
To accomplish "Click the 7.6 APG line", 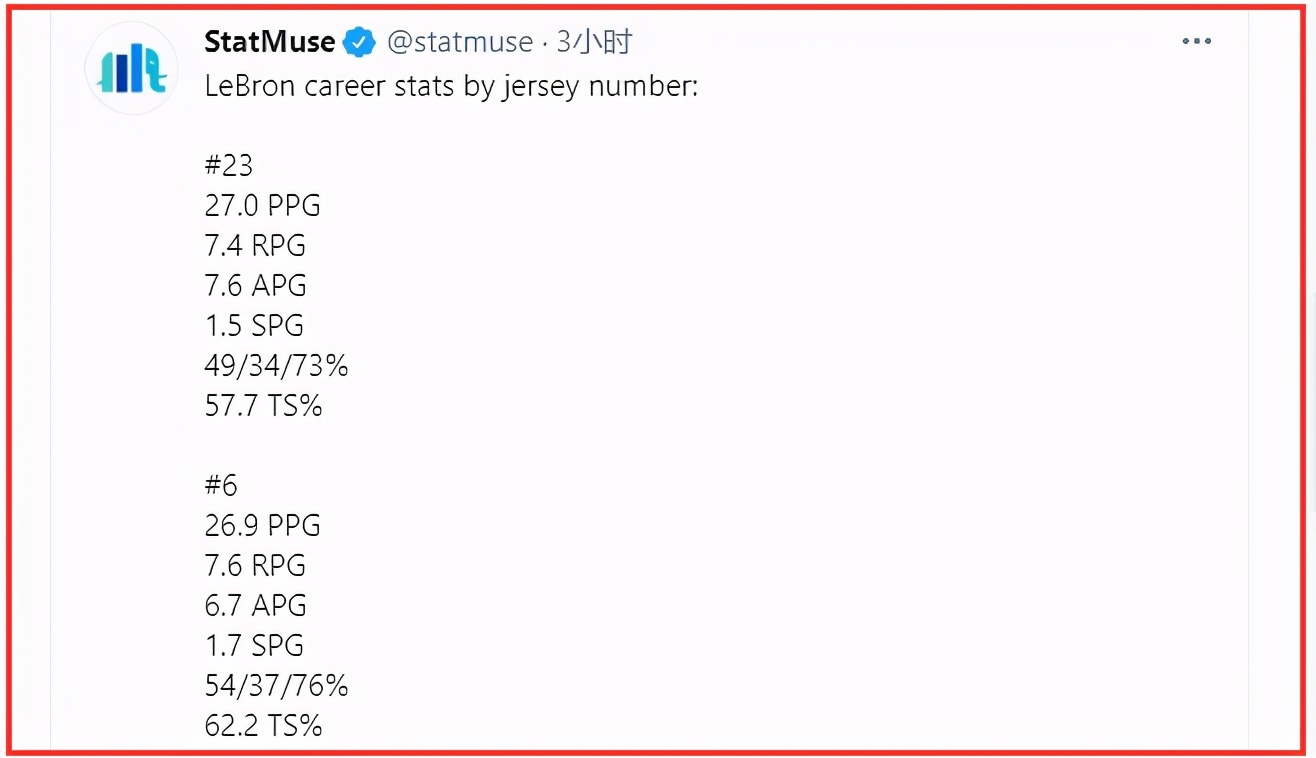I will coord(255,286).
